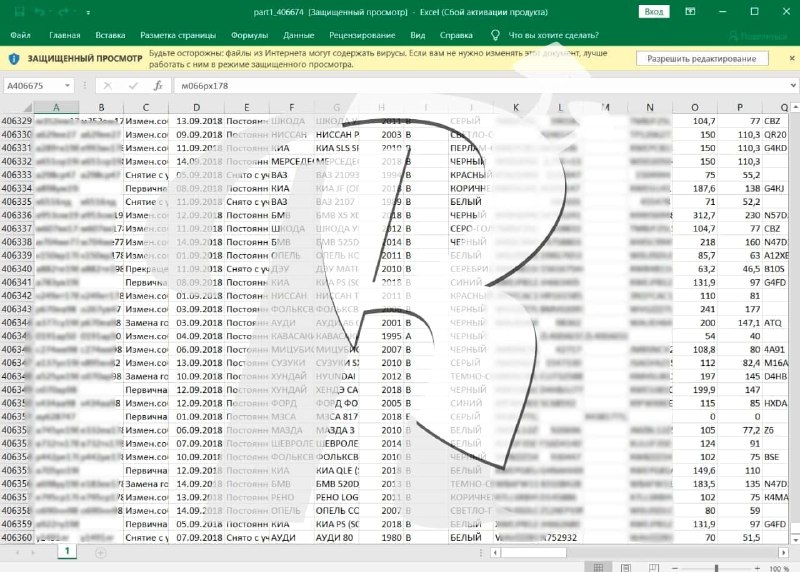Click the Select All corner triangle
Screen dimensions: 800x572
click(x=28, y=107)
